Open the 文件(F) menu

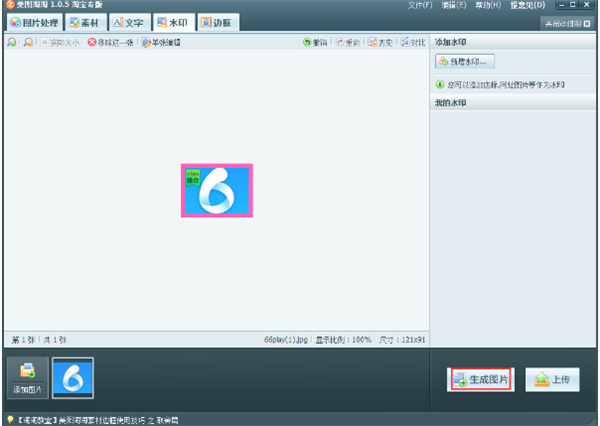click(421, 6)
